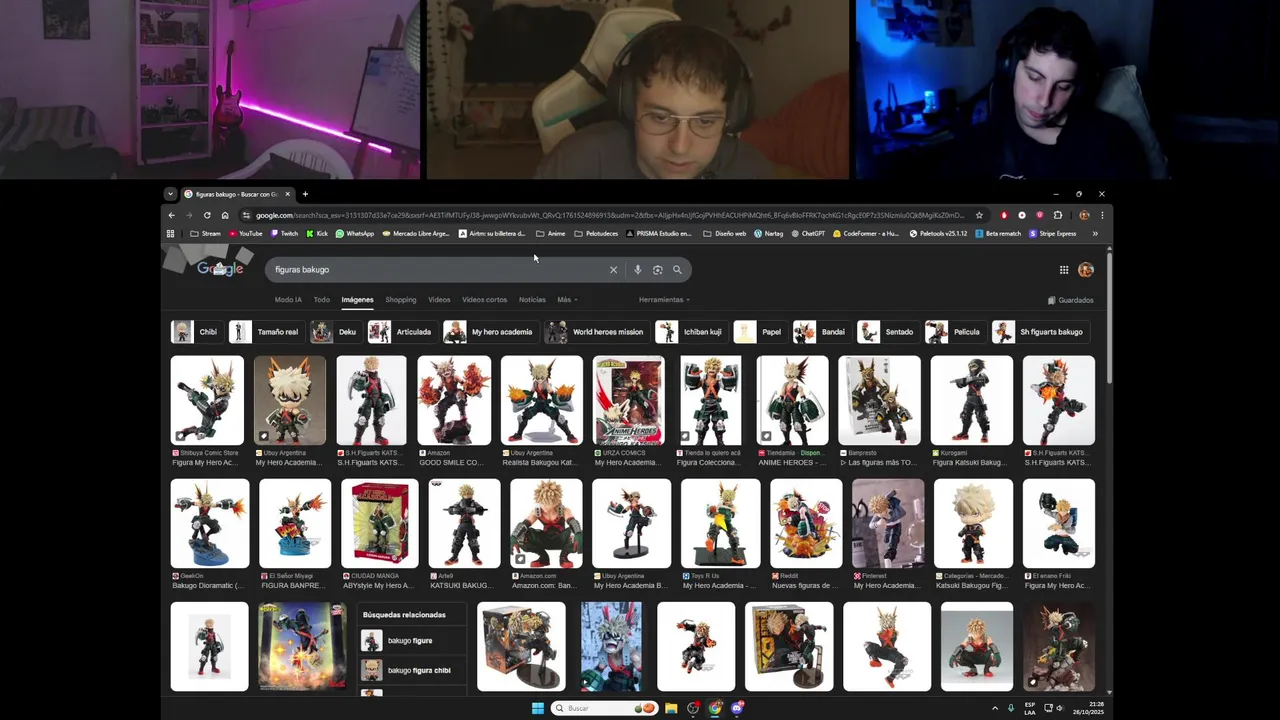Open the Toys R Us figure thumbnail

tap(721, 523)
